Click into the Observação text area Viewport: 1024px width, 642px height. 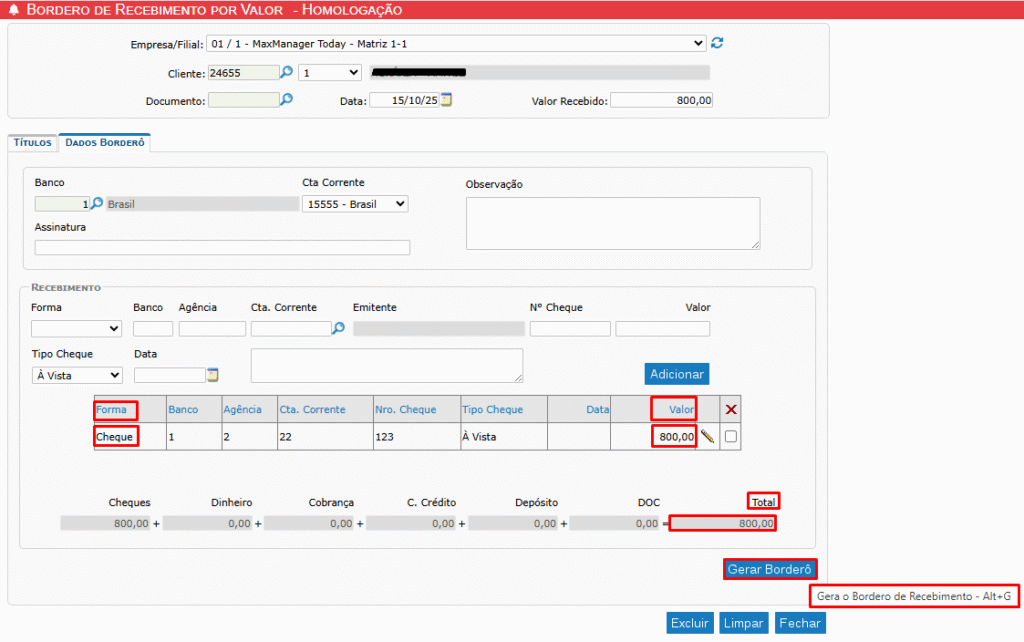tap(612, 223)
